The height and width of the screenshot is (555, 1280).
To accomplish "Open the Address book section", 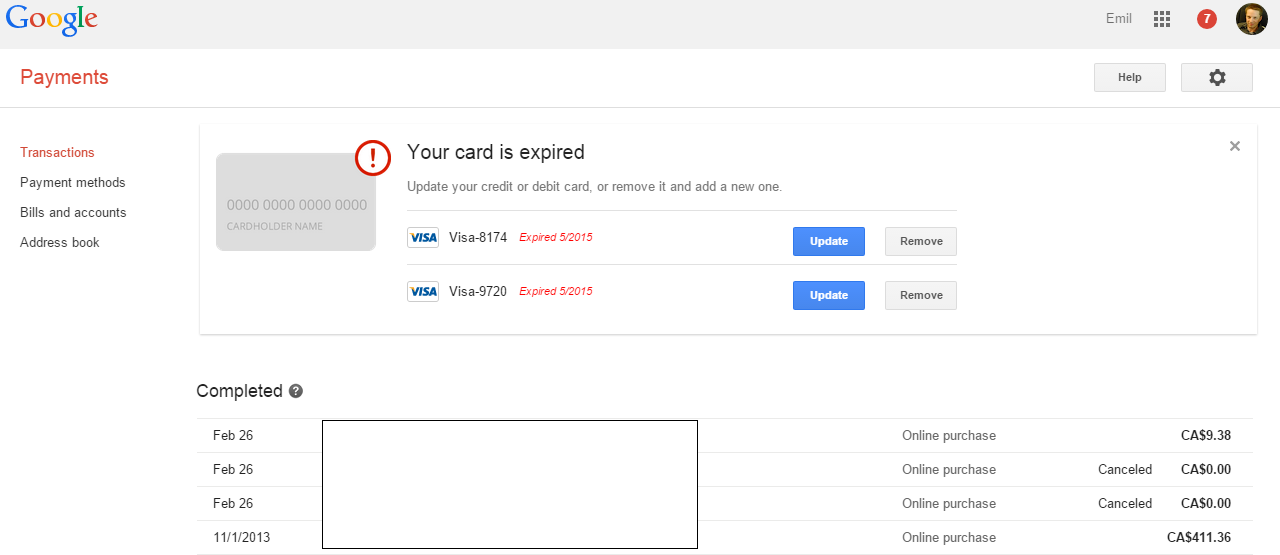I will pos(60,243).
